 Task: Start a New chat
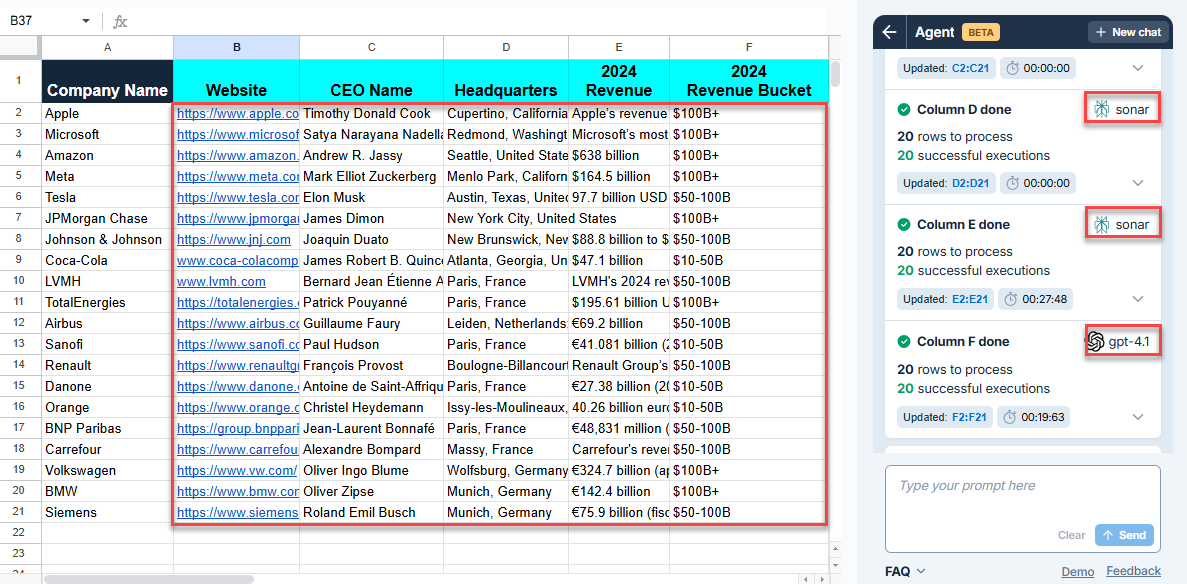[1128, 32]
